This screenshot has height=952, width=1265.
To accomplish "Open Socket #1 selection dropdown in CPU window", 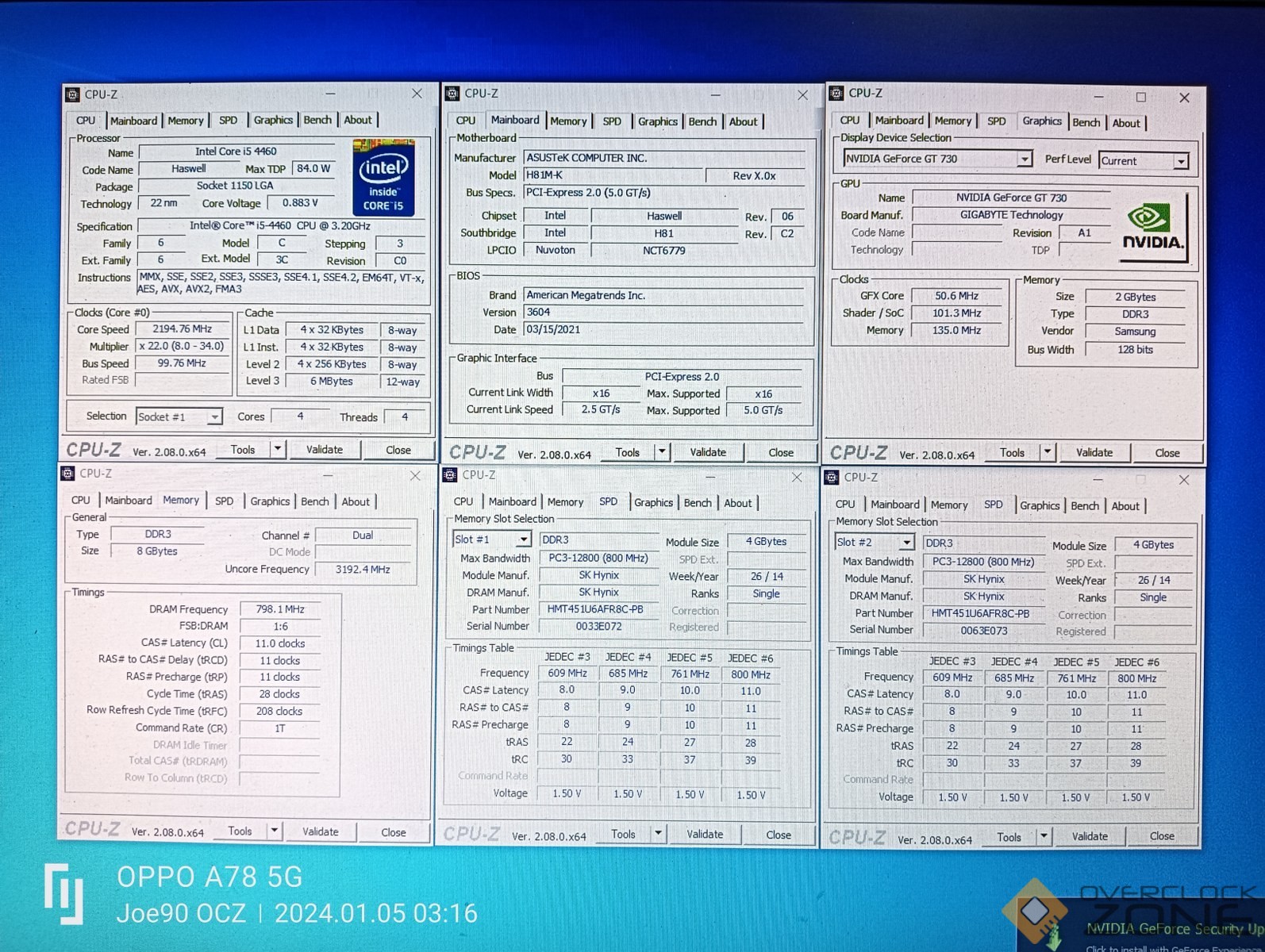I will (179, 416).
